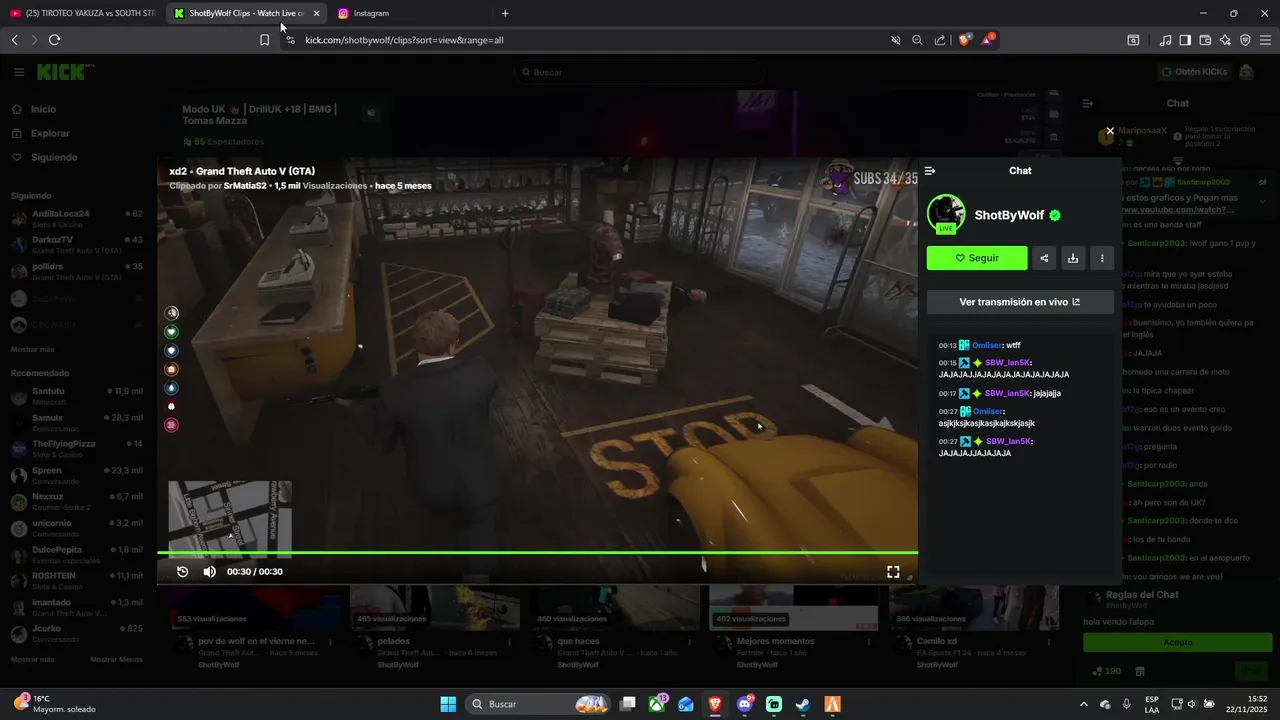This screenshot has height=720, width=1280.
Task: Open DarkozTV channel
Action: click(77, 244)
